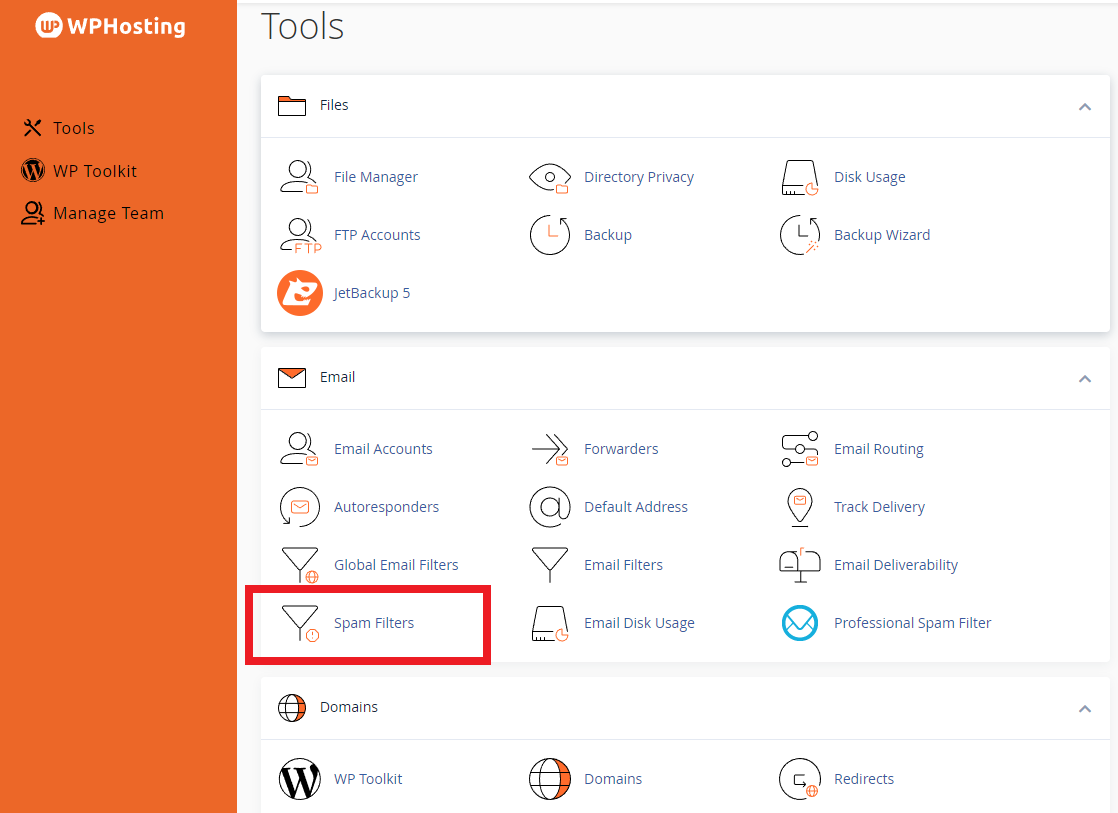Select the Email Accounts icon
The image size is (1118, 813).
point(298,449)
